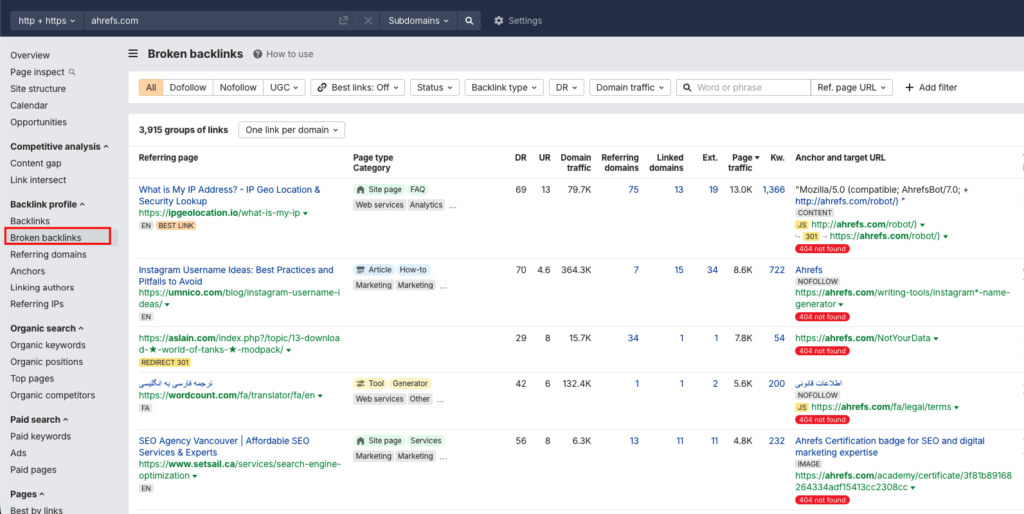Open Instagram Username Ideas referring page link
This screenshot has height=514, width=1024.
pos(236,276)
